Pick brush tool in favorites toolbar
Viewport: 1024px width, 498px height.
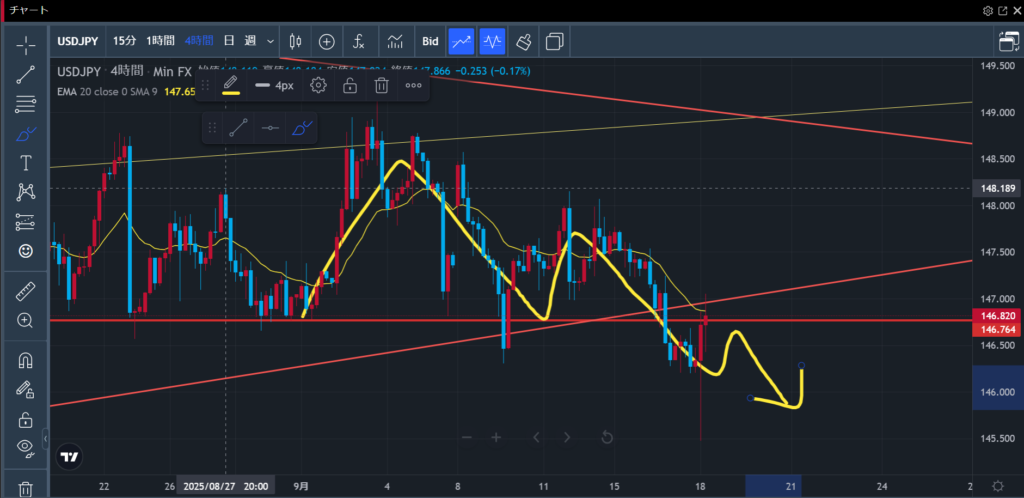click(302, 128)
